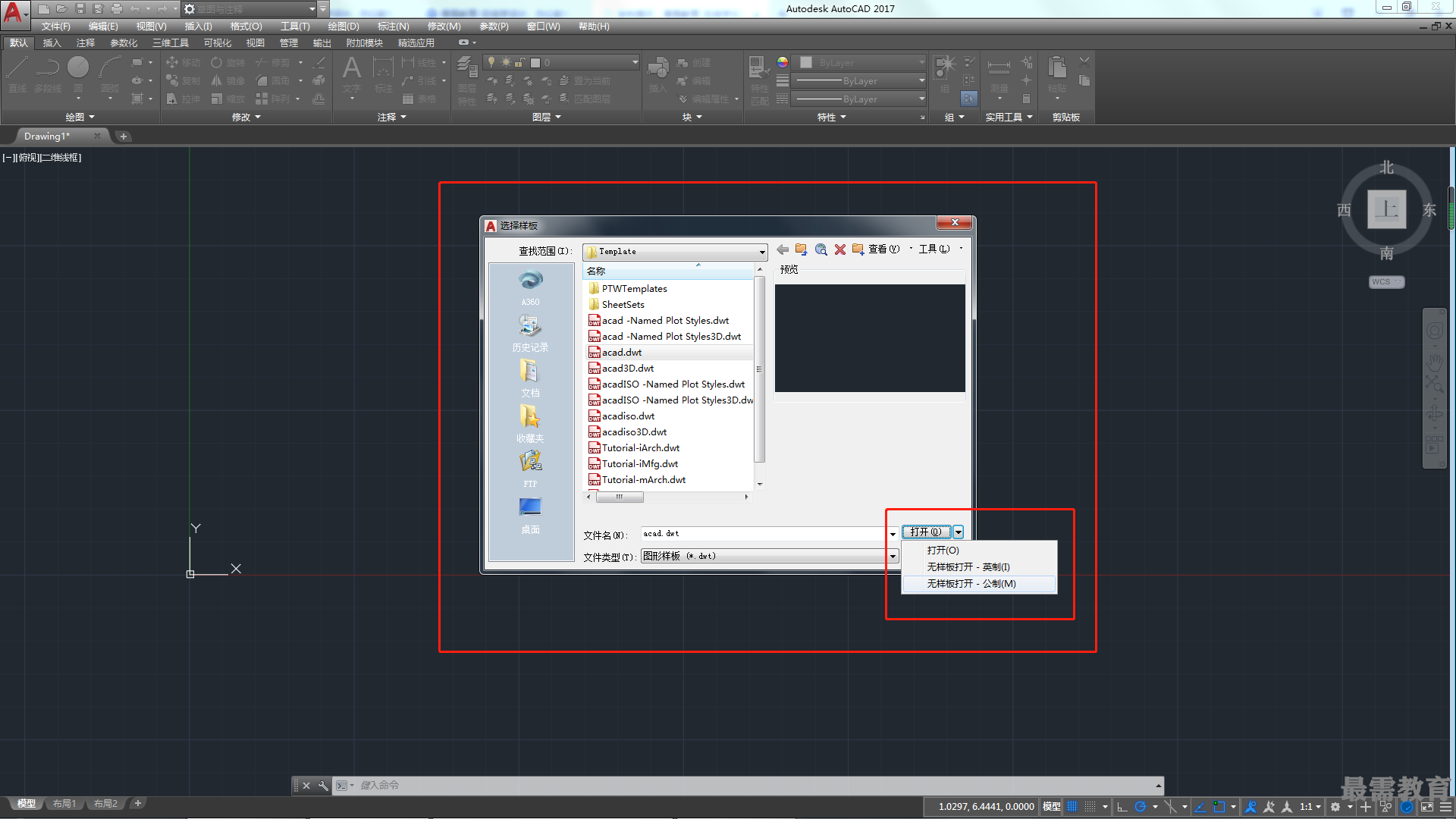
Task: Click the object color wheel swatch
Action: coord(783,62)
